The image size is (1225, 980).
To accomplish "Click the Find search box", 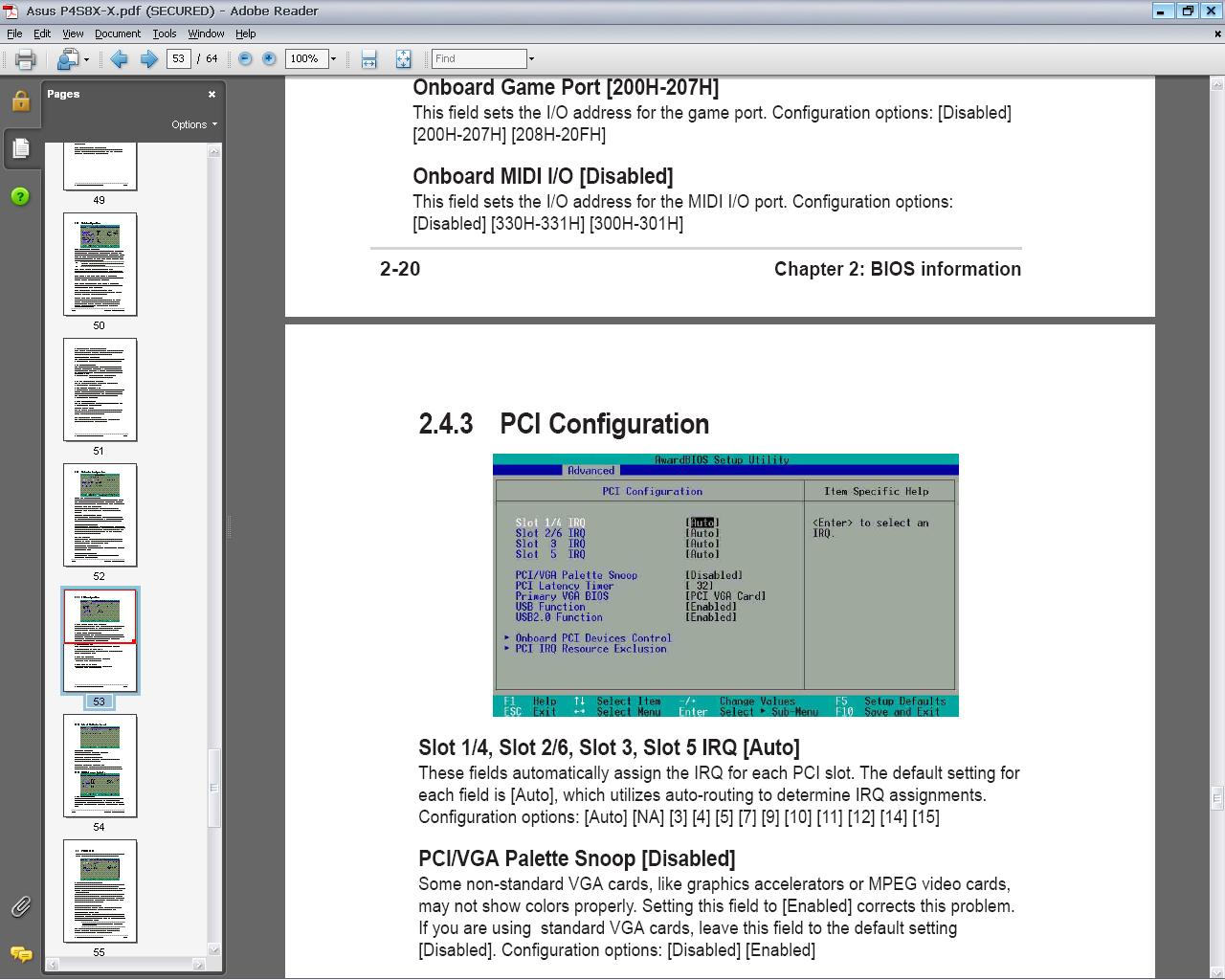I will tap(479, 58).
